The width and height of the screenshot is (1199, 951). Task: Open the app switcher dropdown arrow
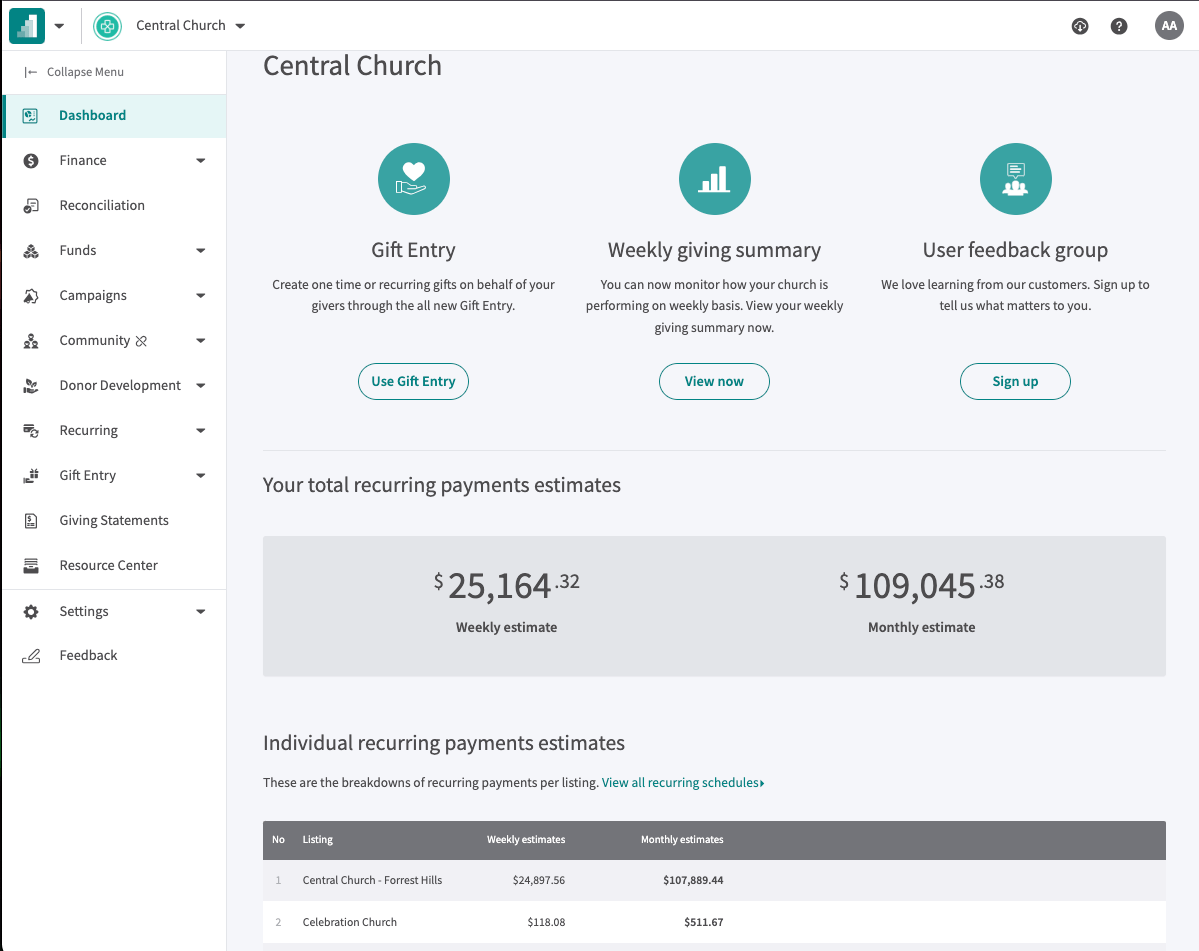(x=59, y=26)
